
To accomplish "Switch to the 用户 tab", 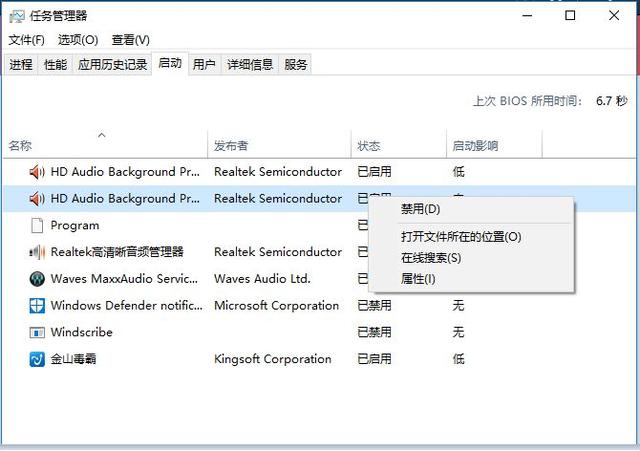I will [x=204, y=64].
